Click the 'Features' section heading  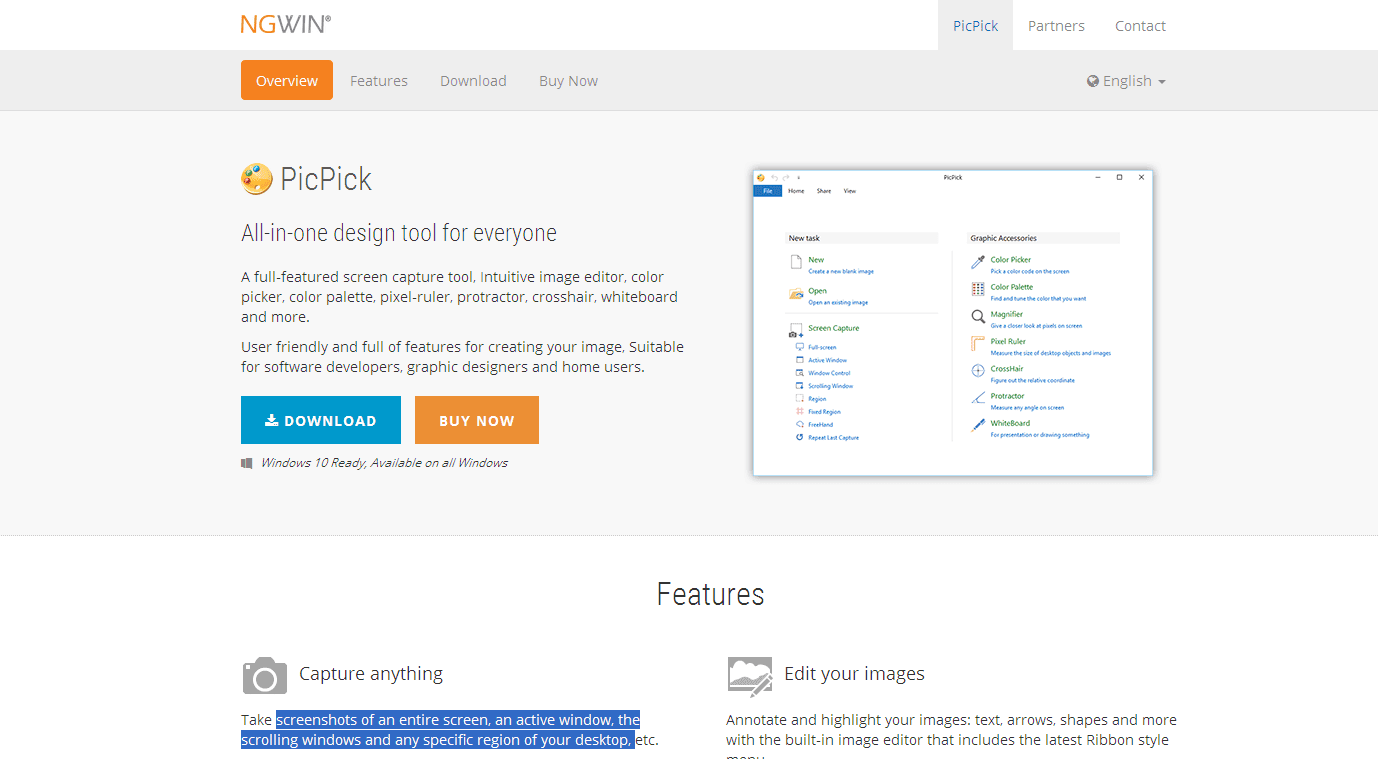coord(711,594)
